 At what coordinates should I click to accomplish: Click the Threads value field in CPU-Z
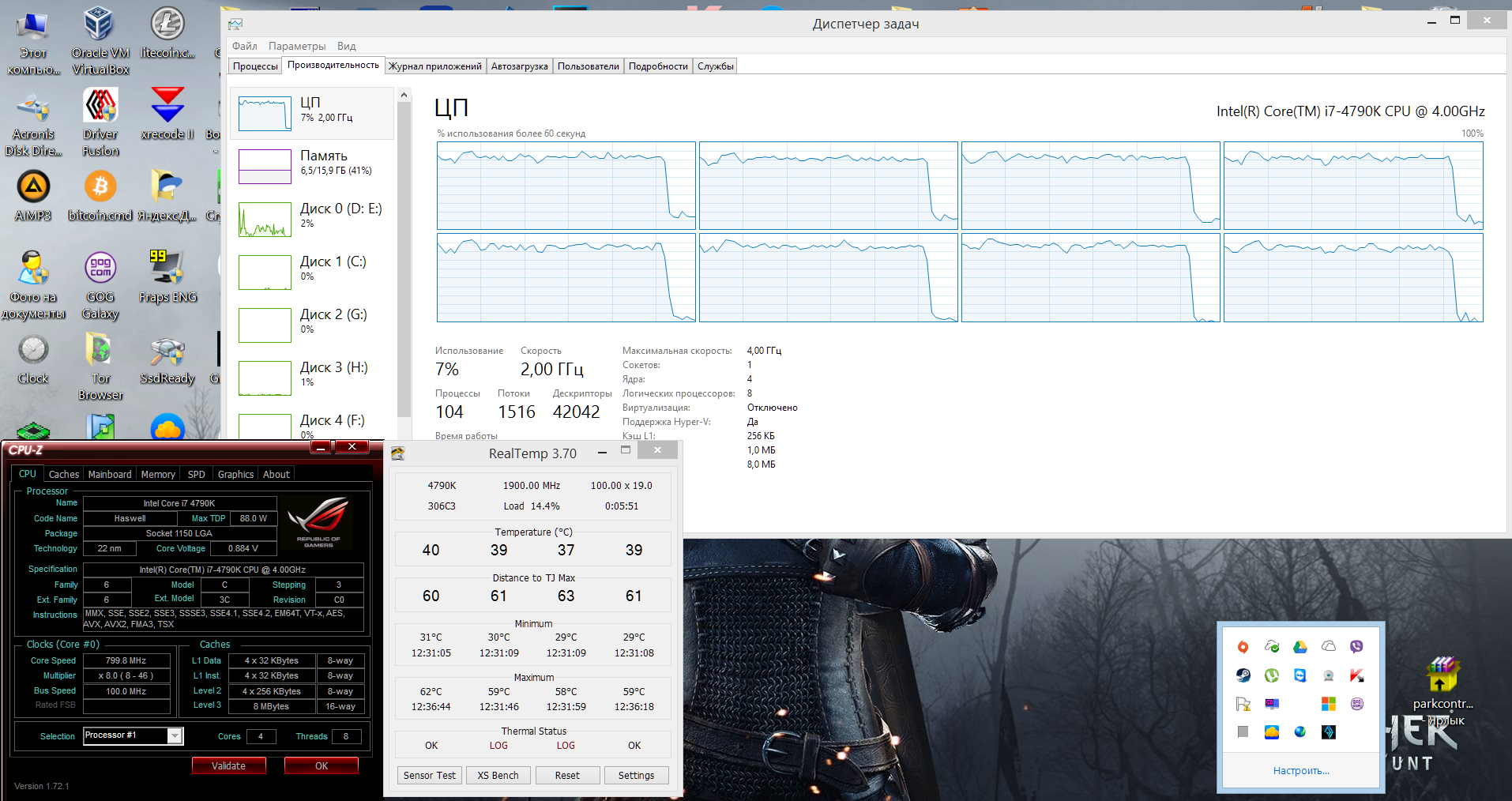(346, 736)
